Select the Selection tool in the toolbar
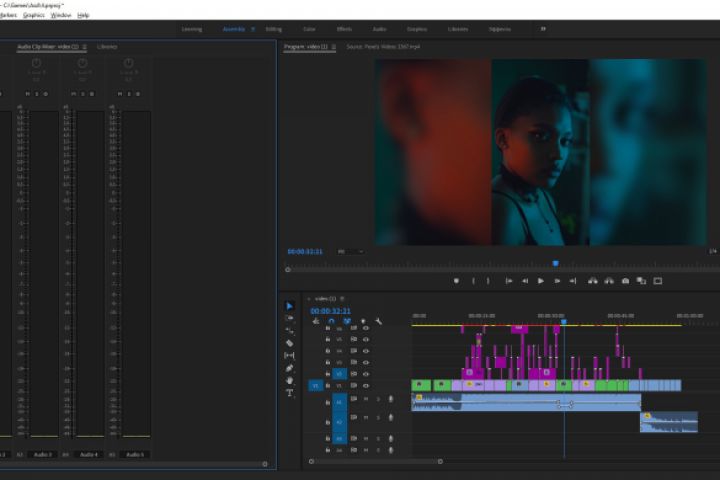720x480 pixels. (x=289, y=306)
